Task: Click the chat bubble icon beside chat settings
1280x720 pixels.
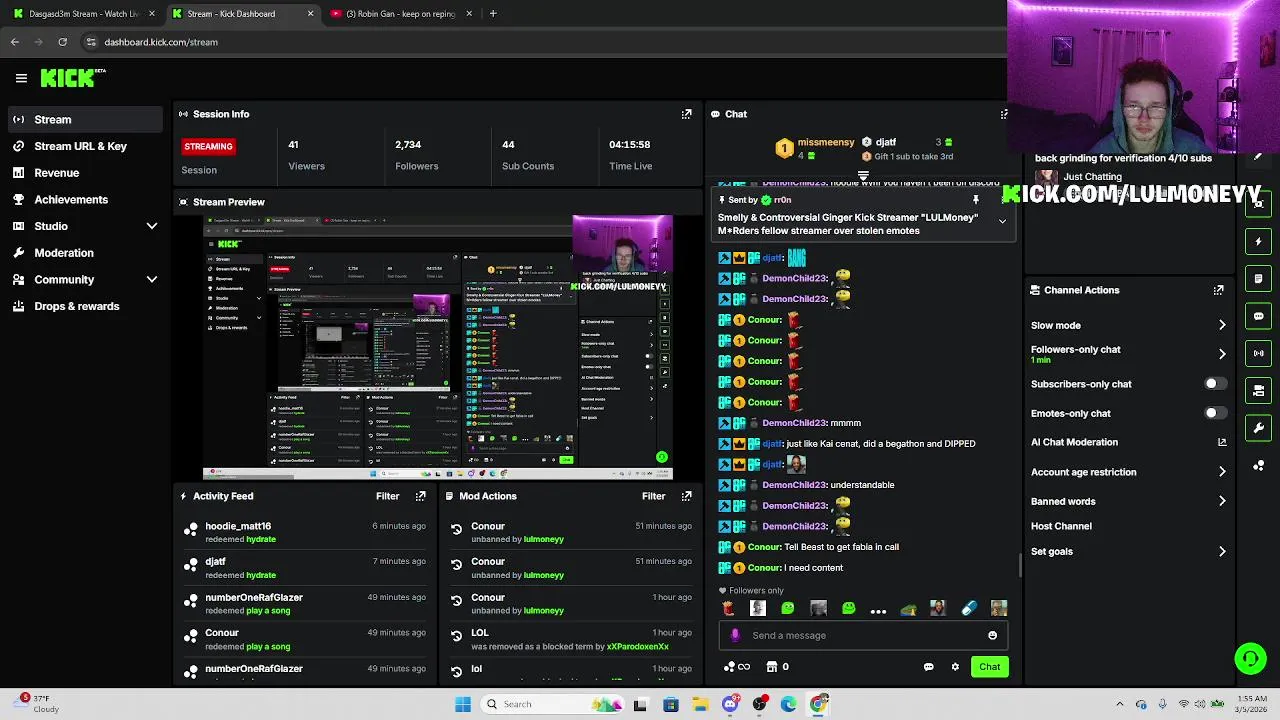Action: pyautogui.click(x=928, y=667)
